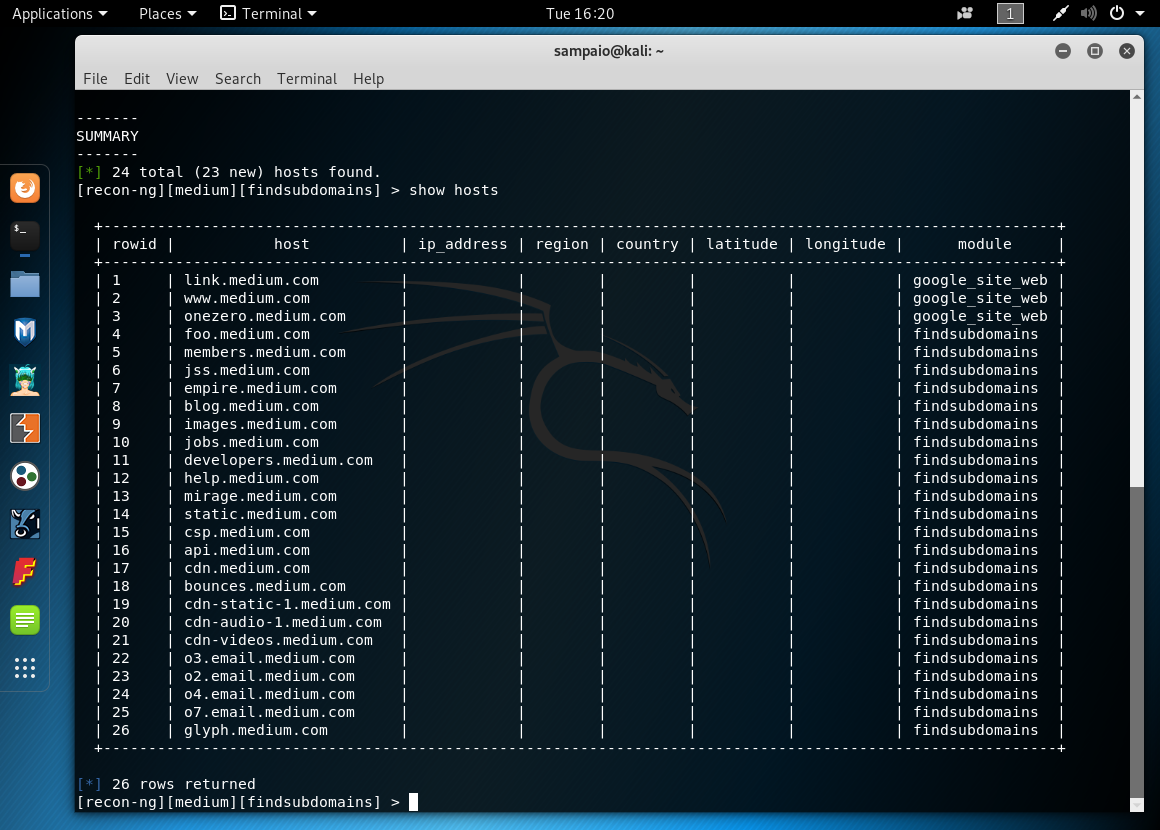
Task: Switch workspace using the 1 indicator
Action: (1010, 14)
